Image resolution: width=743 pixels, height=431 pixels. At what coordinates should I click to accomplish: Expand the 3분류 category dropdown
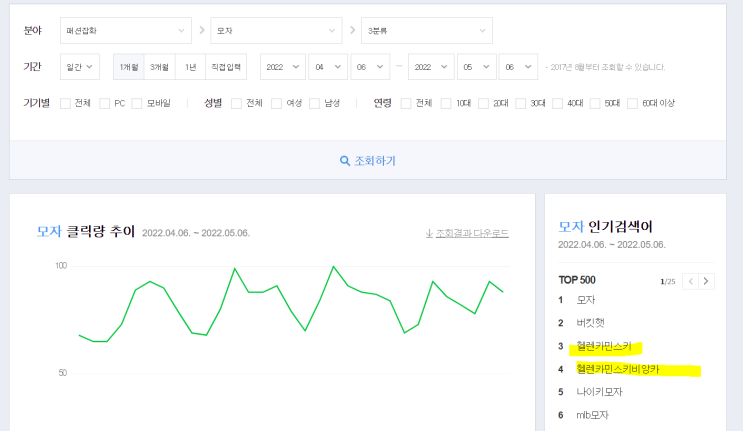pyautogui.click(x=427, y=30)
